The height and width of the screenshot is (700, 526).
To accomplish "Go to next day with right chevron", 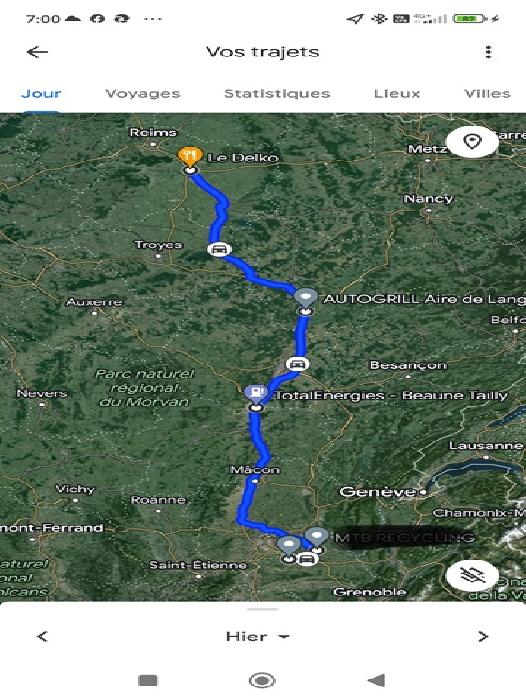I will pyautogui.click(x=483, y=636).
